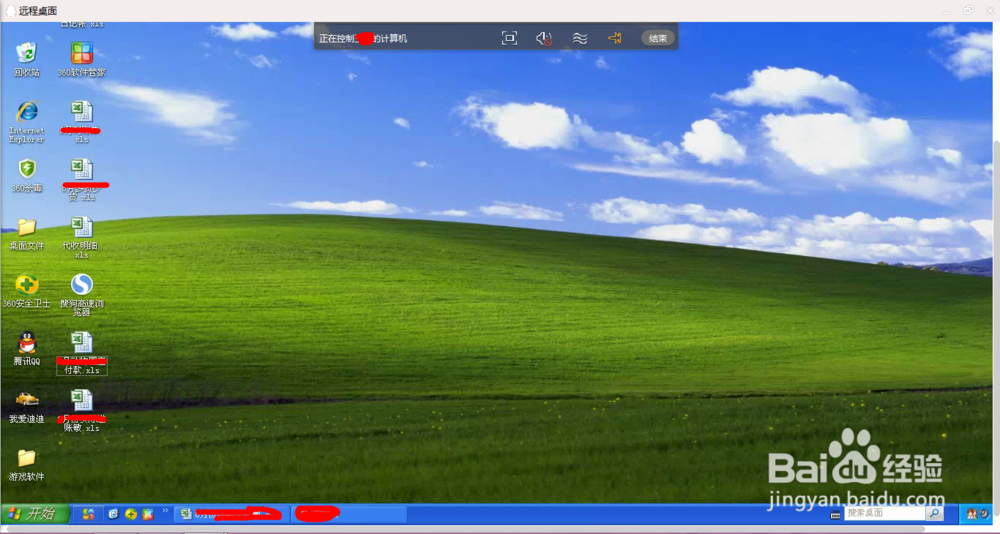This screenshot has width=1000, height=534.
Task: Open 我爱迪迪 taxi shortcut
Action: click(27, 407)
